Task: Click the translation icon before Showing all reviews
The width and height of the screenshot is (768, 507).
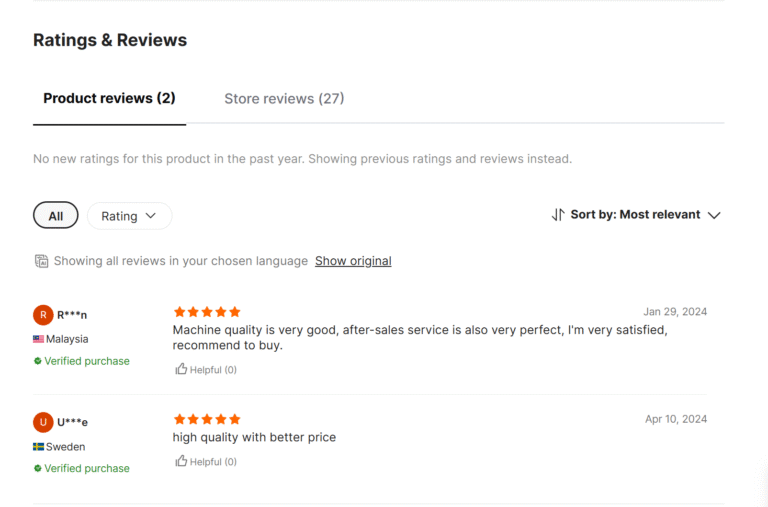Action: click(41, 261)
